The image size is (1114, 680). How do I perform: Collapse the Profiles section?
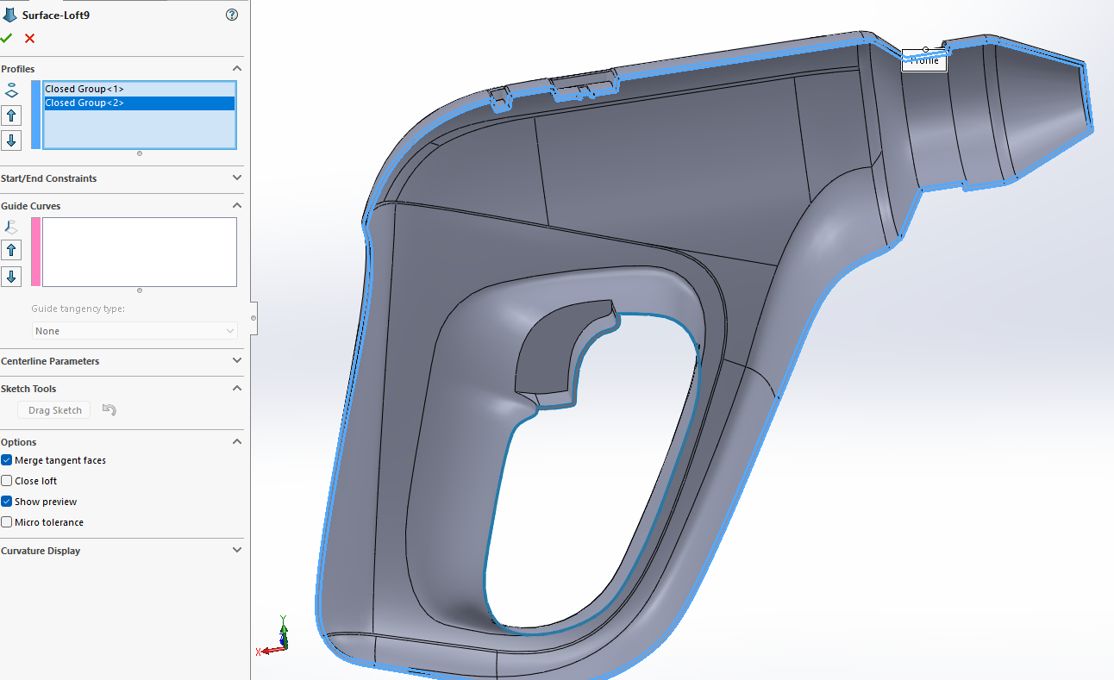[237, 68]
